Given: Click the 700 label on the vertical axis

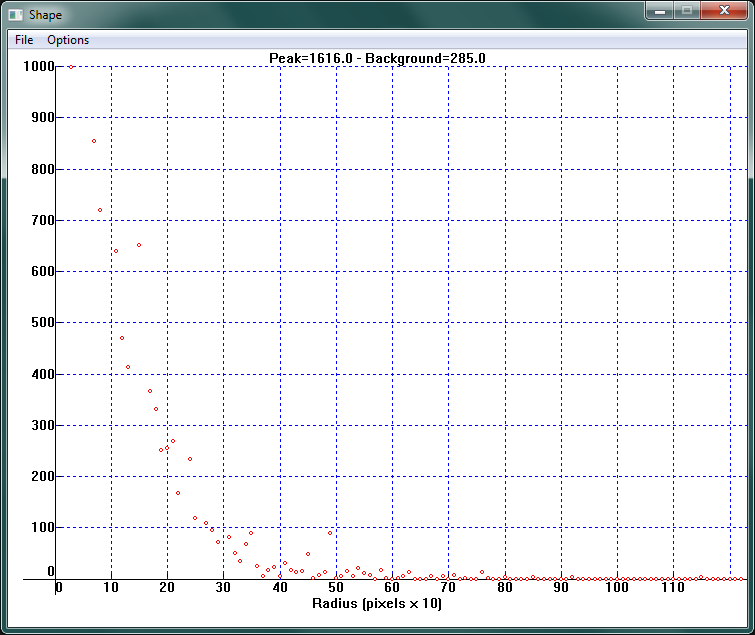Looking at the screenshot, I should point(42,220).
